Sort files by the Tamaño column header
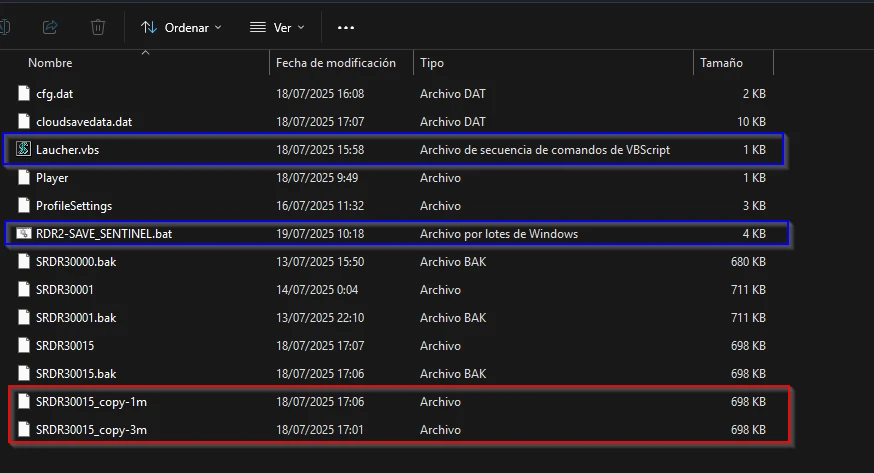Image resolution: width=874 pixels, height=473 pixels. coord(721,63)
